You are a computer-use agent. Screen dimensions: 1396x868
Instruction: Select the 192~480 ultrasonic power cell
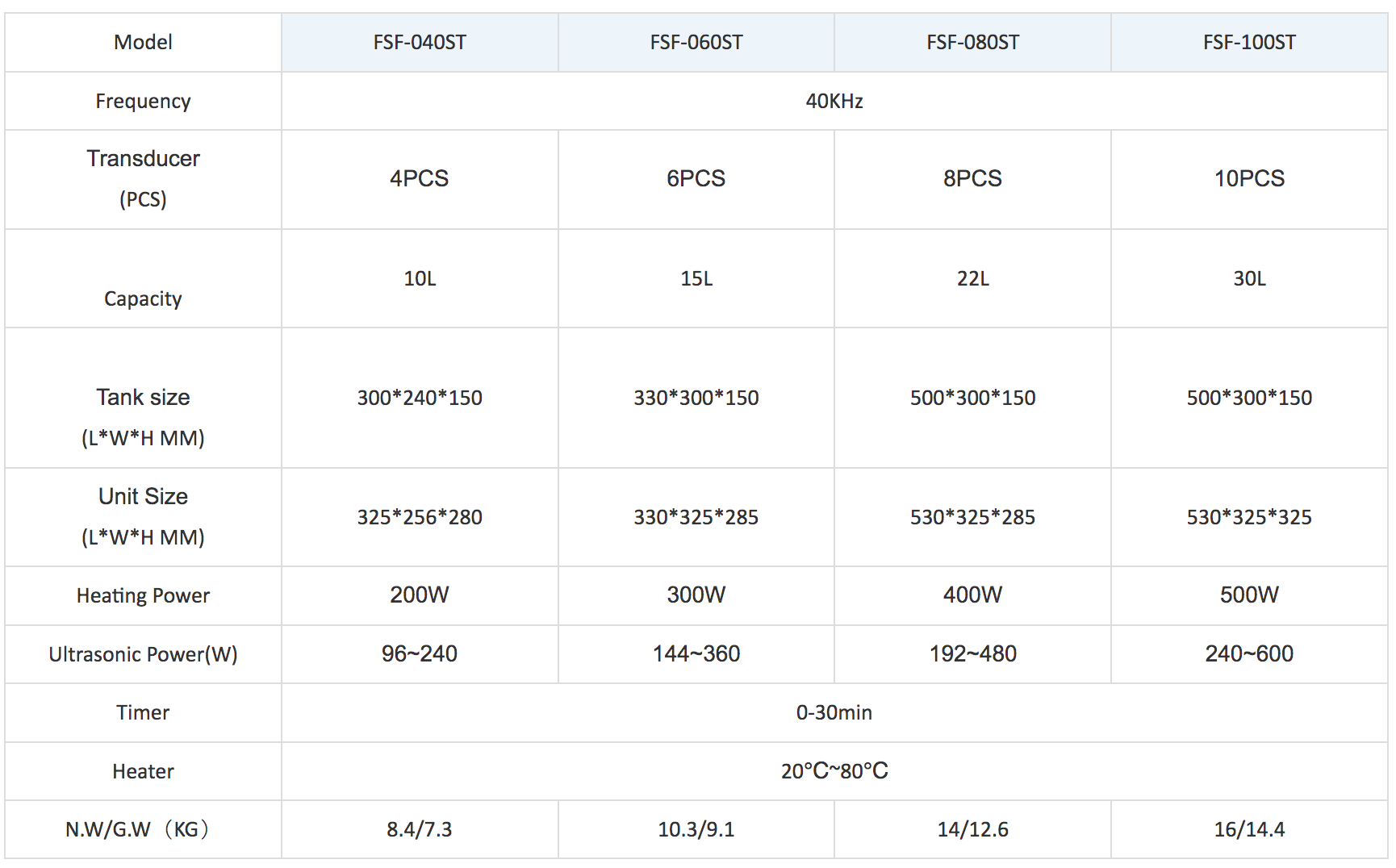(973, 654)
